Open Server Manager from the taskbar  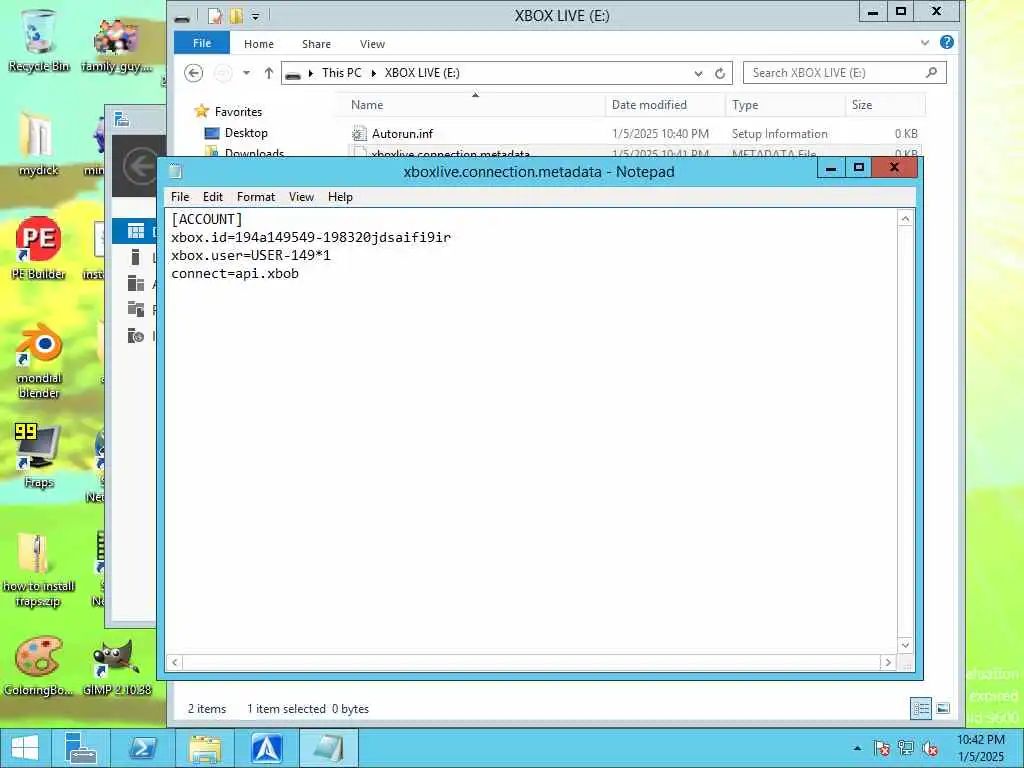(81, 748)
